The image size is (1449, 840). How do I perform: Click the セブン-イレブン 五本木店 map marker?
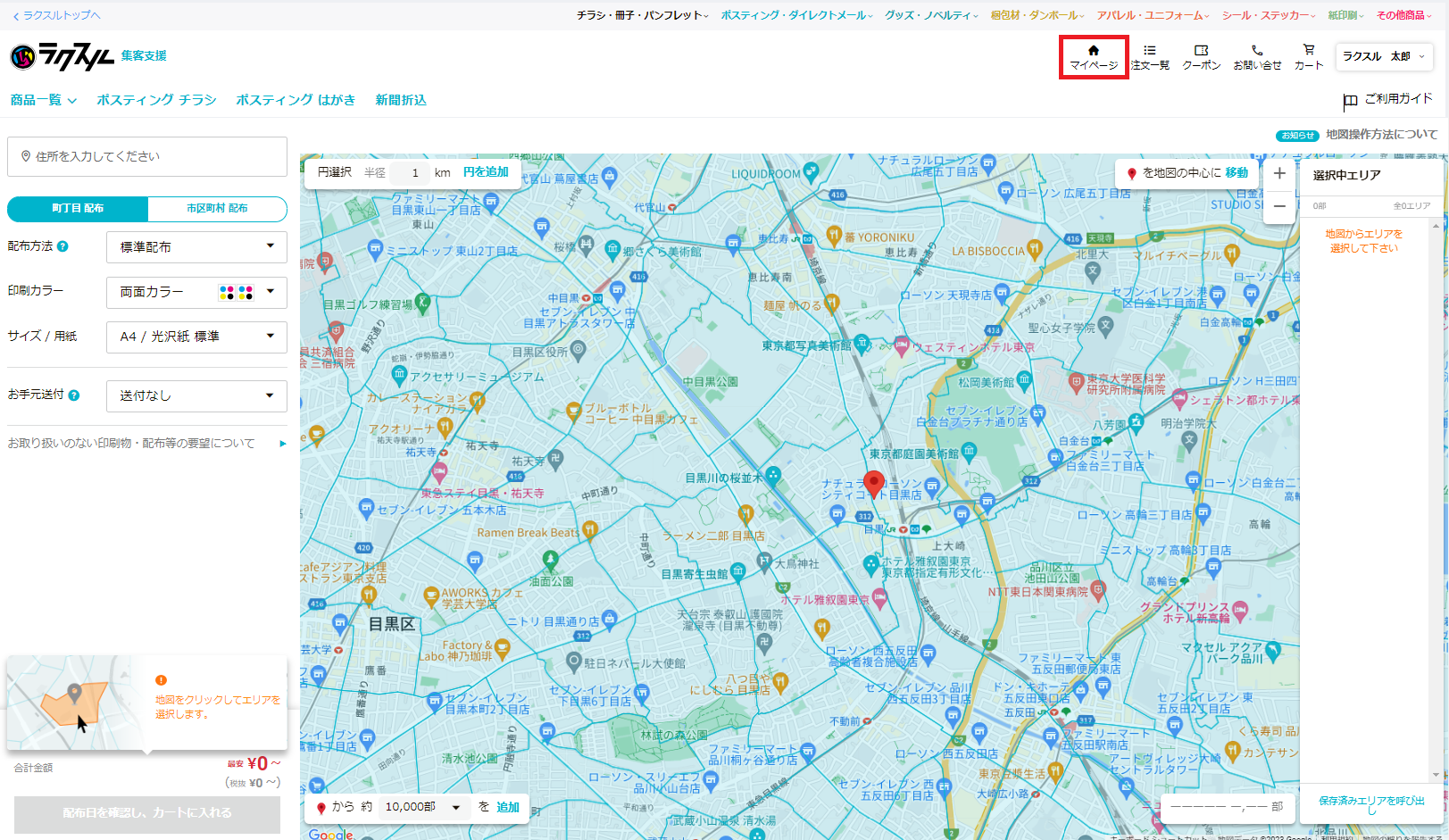point(366,509)
